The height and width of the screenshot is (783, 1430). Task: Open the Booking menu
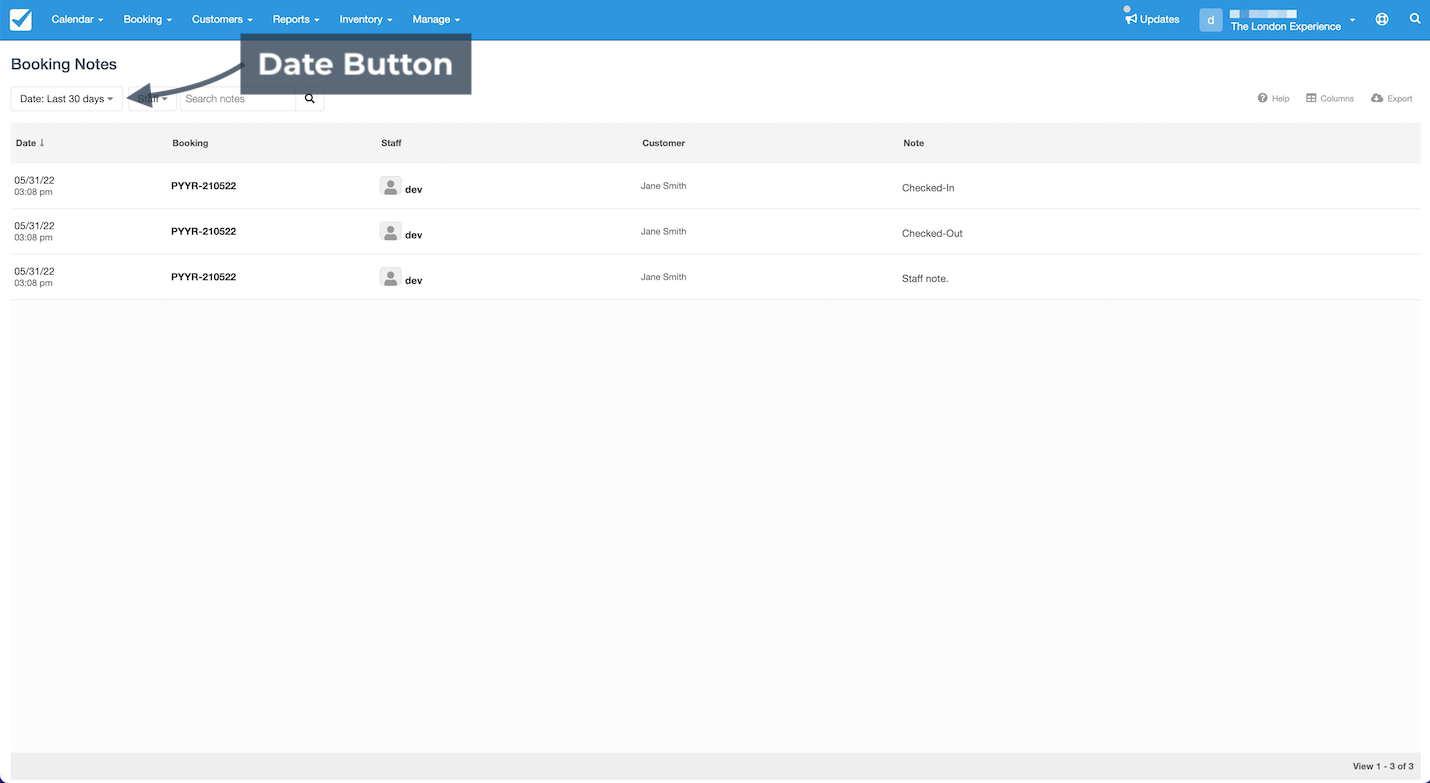tap(148, 19)
